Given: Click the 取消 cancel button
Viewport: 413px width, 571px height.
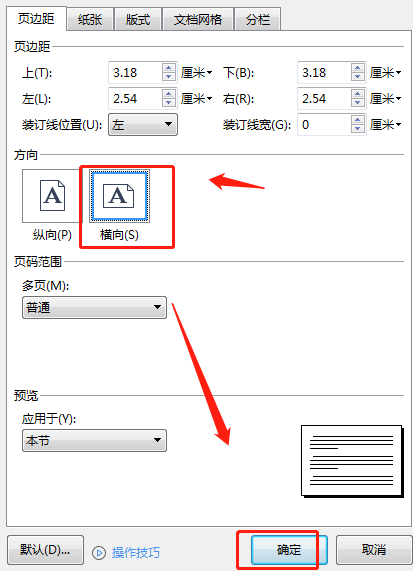Looking at the screenshot, I should point(374,550).
